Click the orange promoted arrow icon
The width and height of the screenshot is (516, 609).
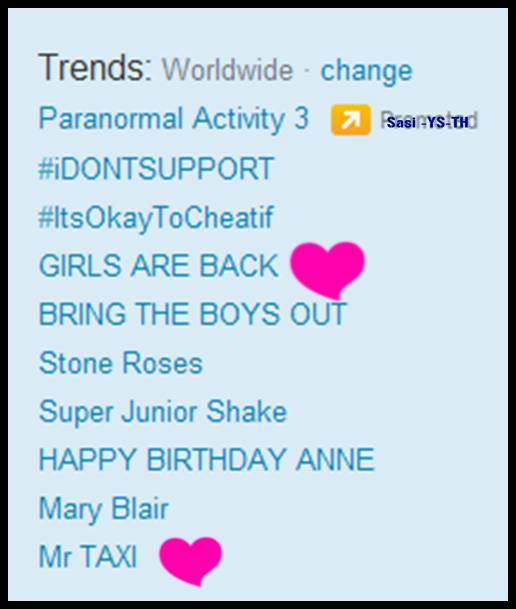[x=350, y=120]
